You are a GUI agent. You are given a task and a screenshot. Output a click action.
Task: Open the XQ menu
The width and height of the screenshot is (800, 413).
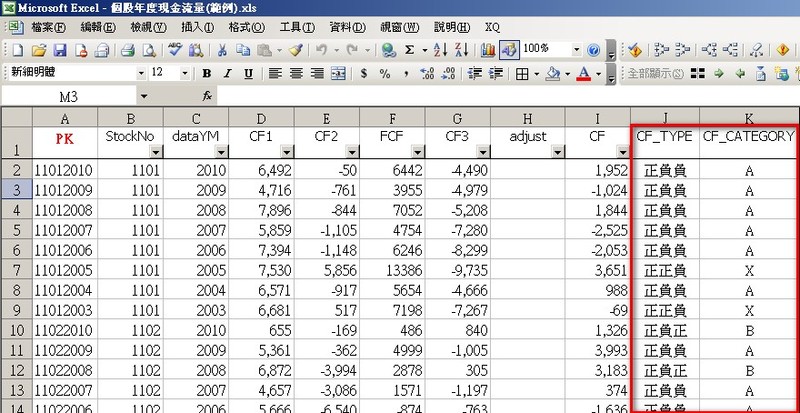492,27
